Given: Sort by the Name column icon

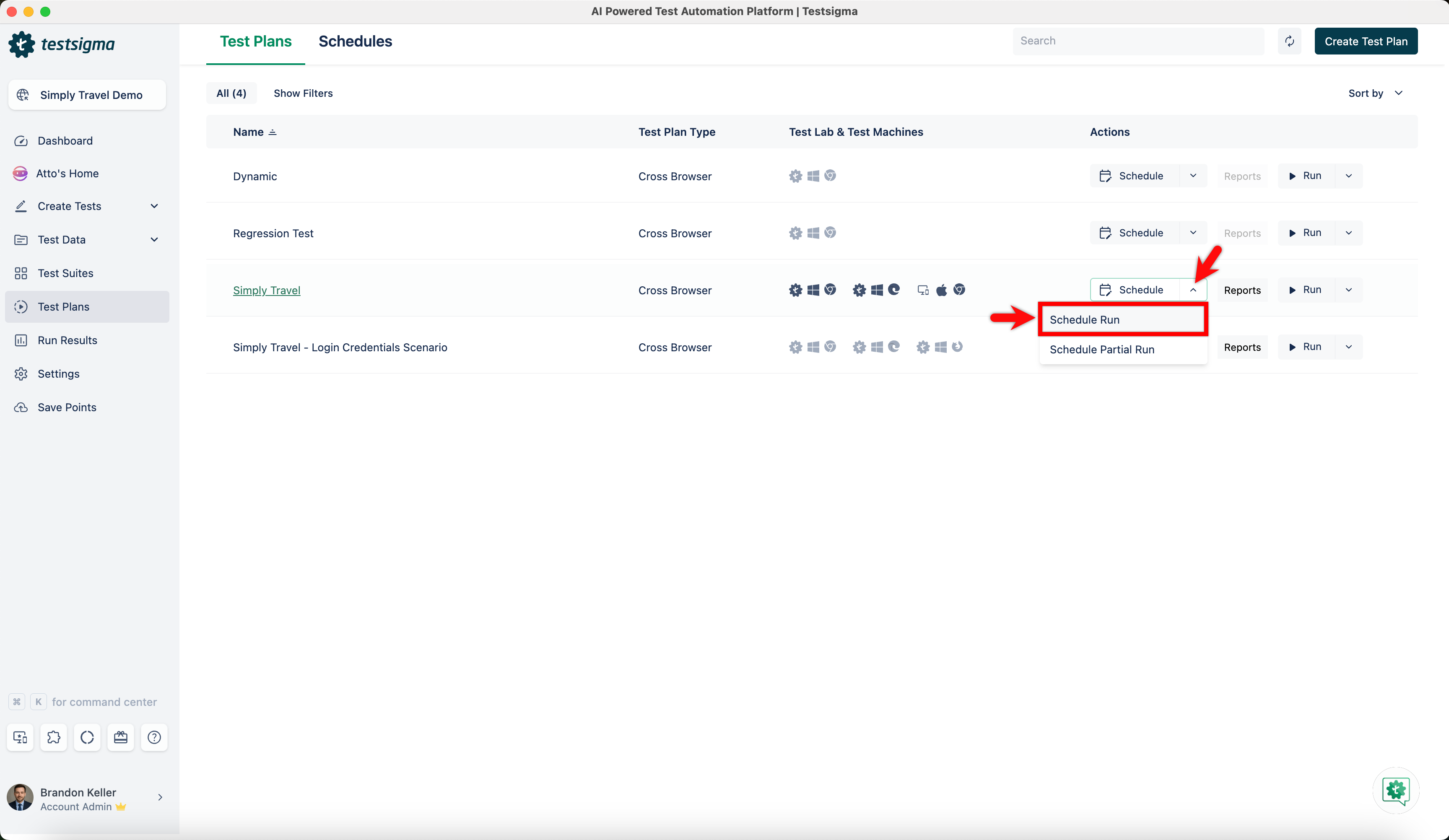Looking at the screenshot, I should pyautogui.click(x=273, y=132).
